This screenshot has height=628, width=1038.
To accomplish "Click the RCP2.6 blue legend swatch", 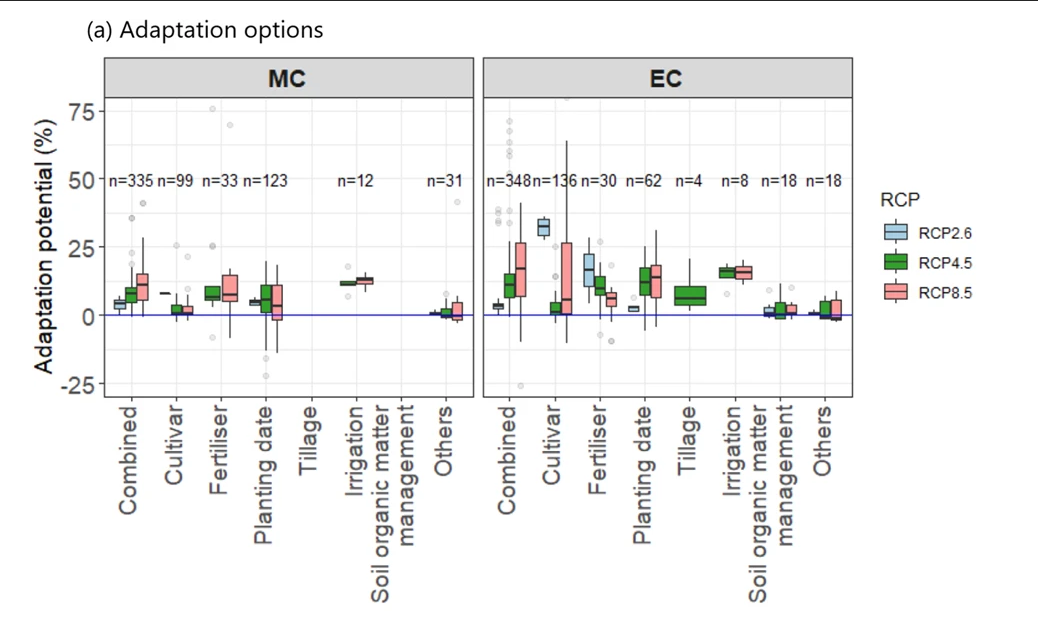I will coord(896,233).
